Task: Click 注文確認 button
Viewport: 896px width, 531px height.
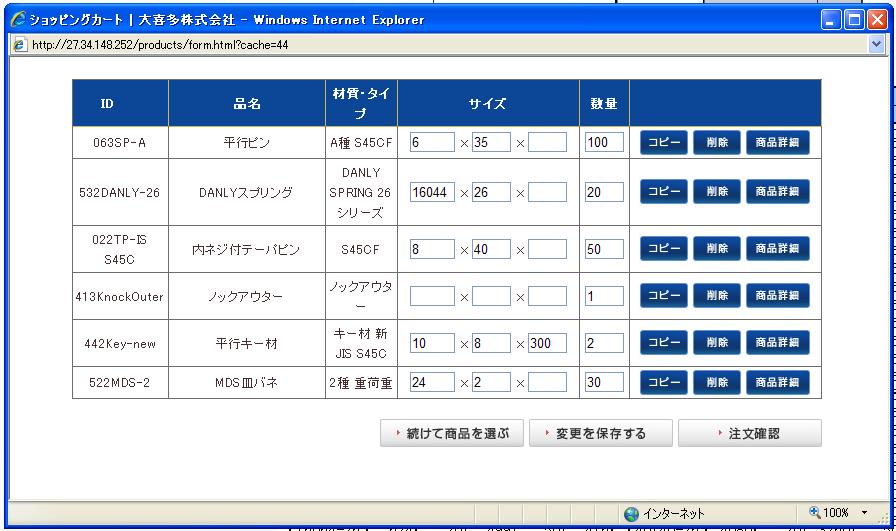Action: click(749, 433)
